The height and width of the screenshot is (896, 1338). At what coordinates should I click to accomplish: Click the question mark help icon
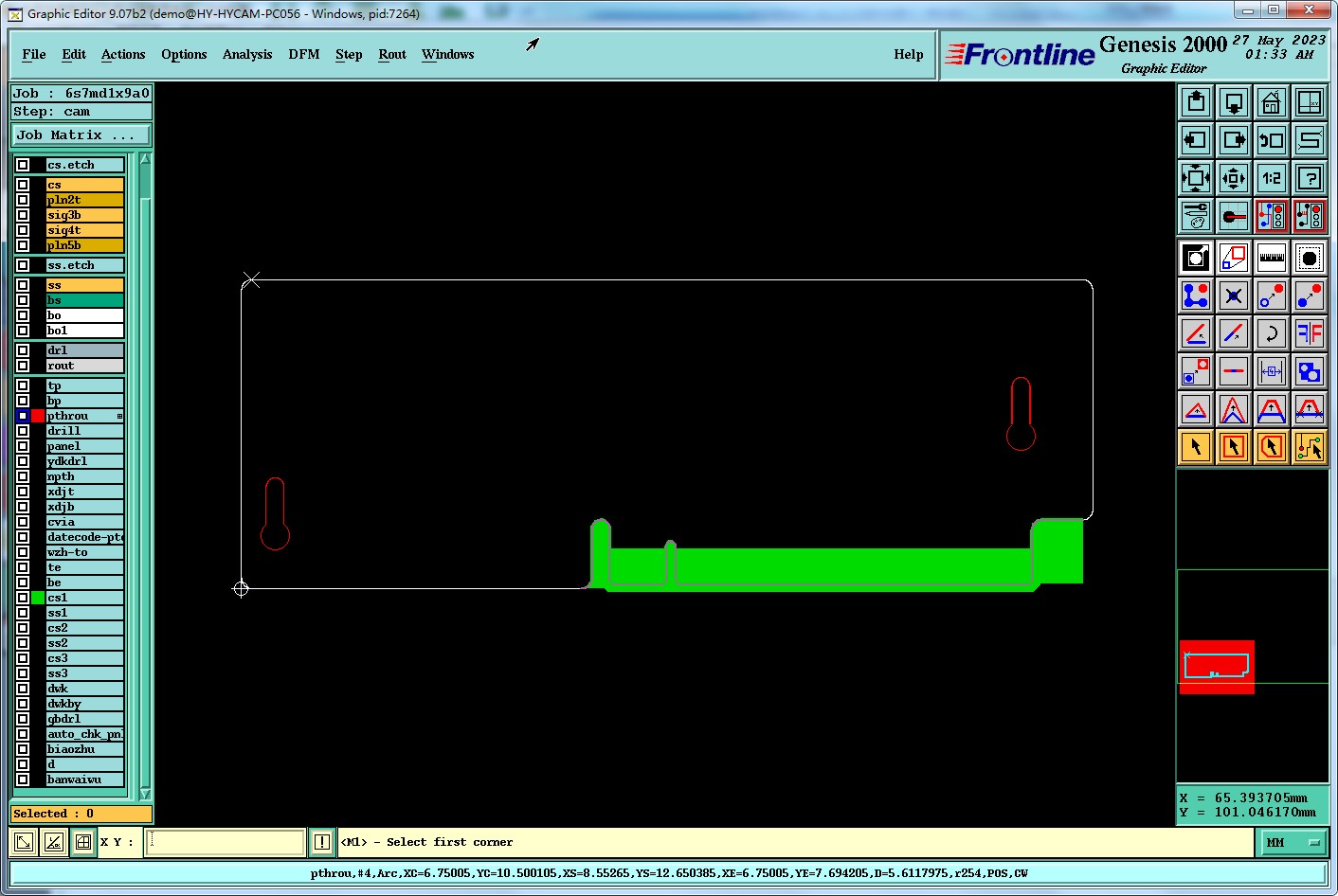coord(1310,178)
